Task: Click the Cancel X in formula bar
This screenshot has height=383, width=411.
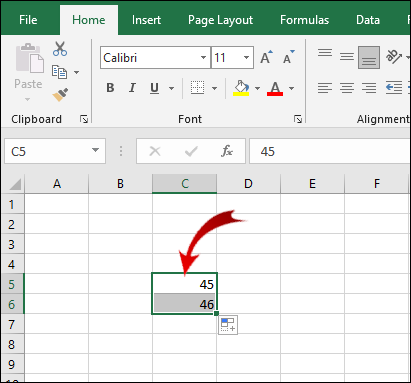Action: pyautogui.click(x=155, y=151)
